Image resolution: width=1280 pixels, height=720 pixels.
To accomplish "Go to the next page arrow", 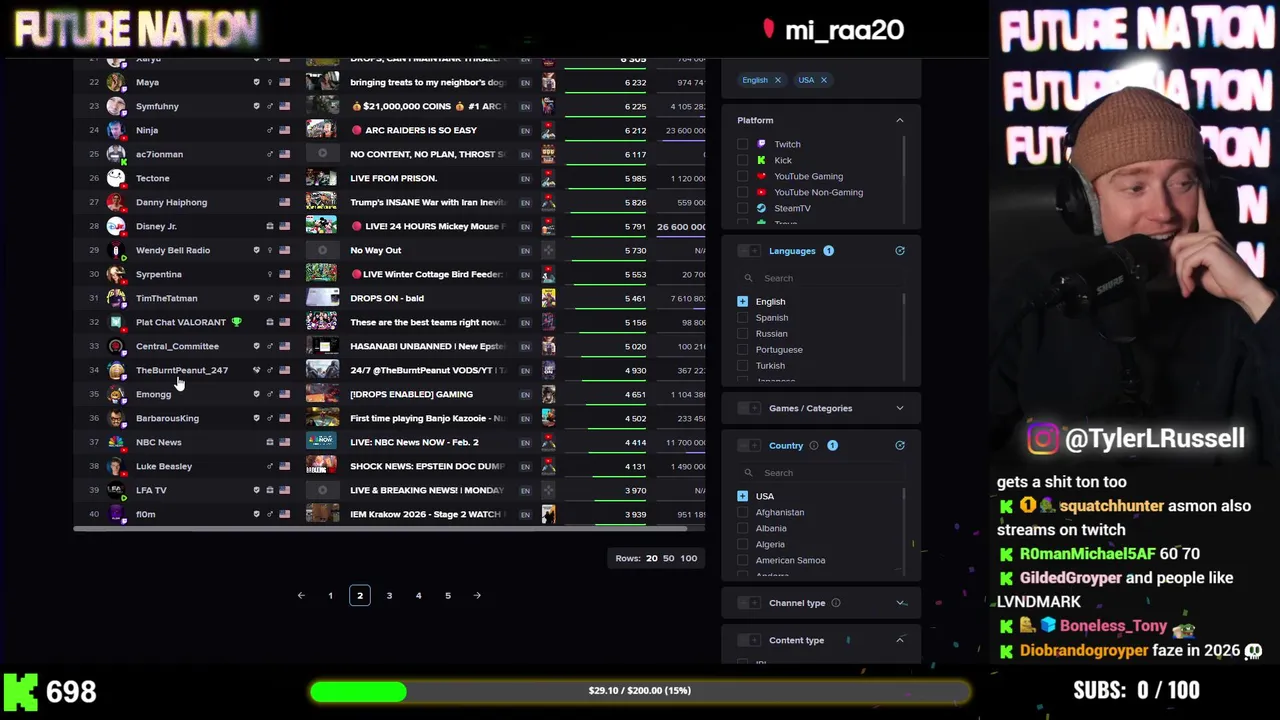I will 477,596.
